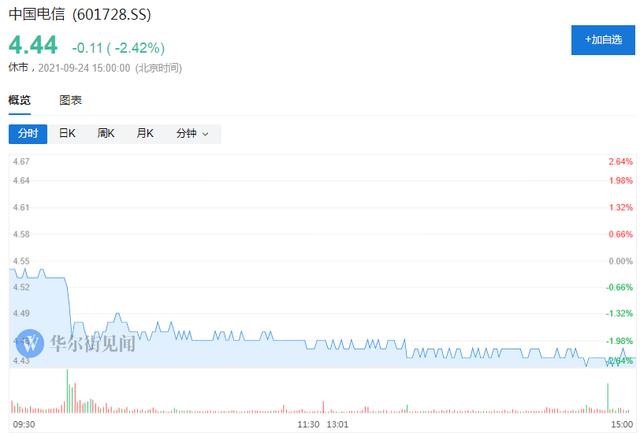Click the 4.55 price axis label

pos(21,261)
